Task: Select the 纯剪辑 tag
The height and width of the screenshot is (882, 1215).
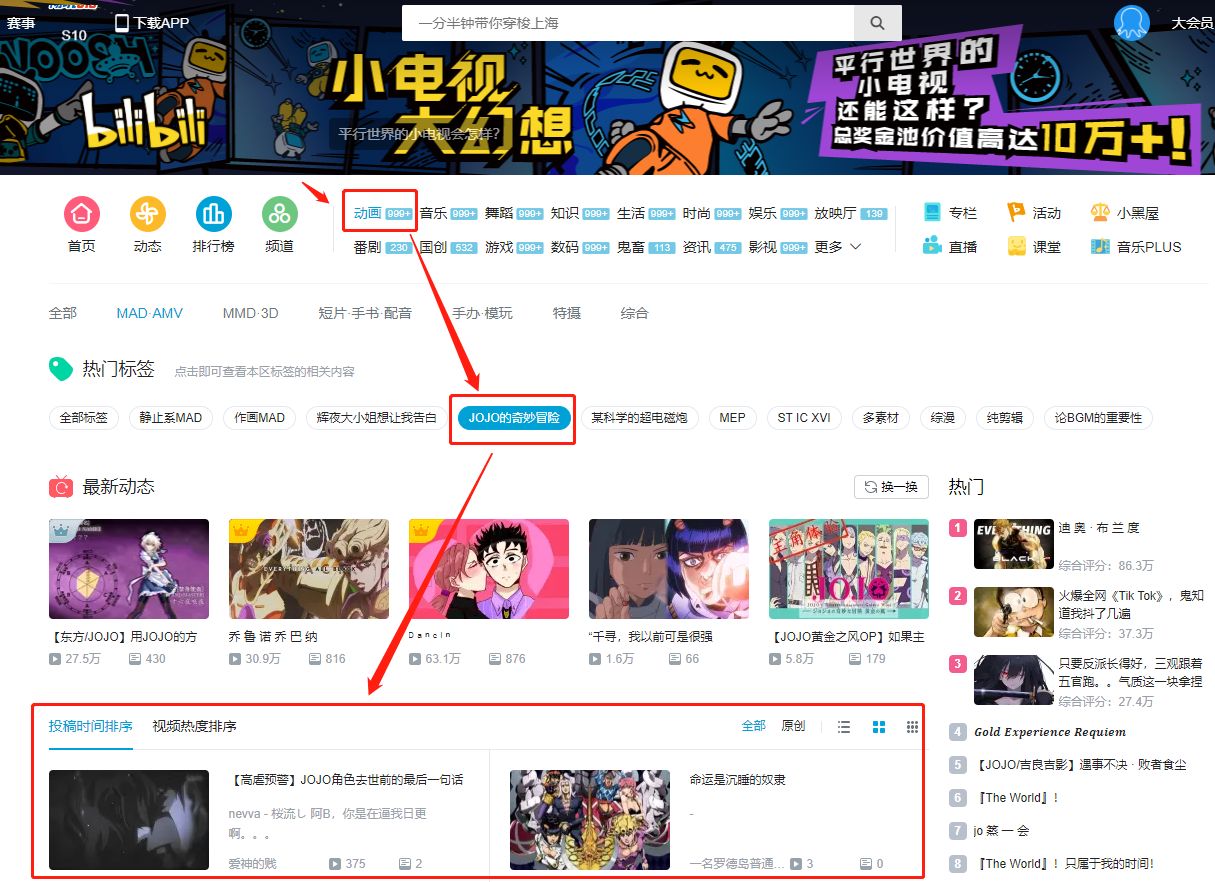Action: point(1005,418)
